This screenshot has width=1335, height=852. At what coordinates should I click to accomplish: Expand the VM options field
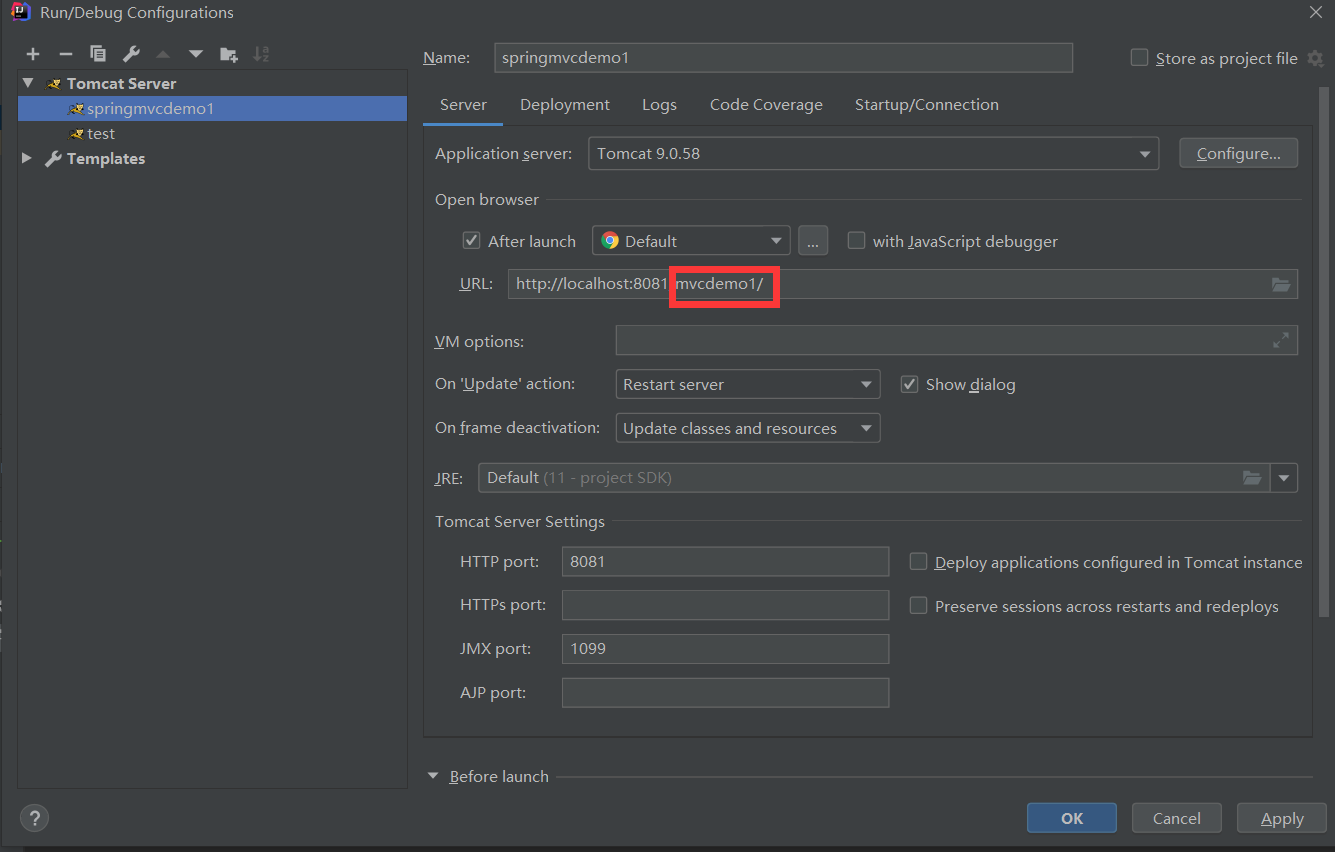coord(1281,341)
